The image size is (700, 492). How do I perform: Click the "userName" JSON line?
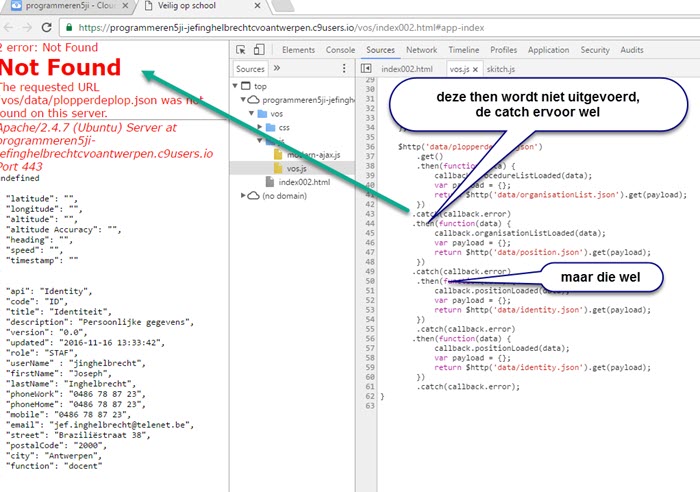[x=75, y=363]
